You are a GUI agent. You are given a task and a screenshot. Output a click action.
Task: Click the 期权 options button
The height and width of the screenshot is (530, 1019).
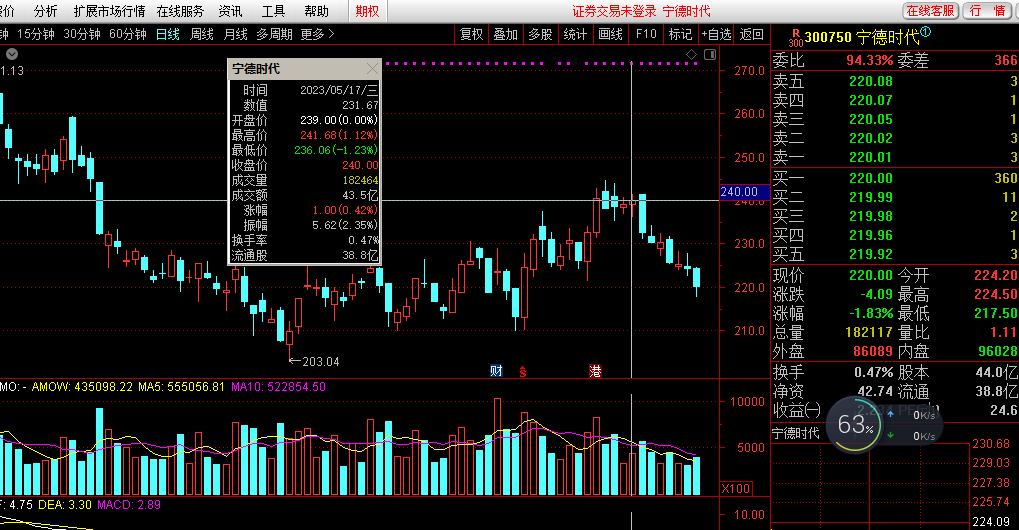pos(367,11)
